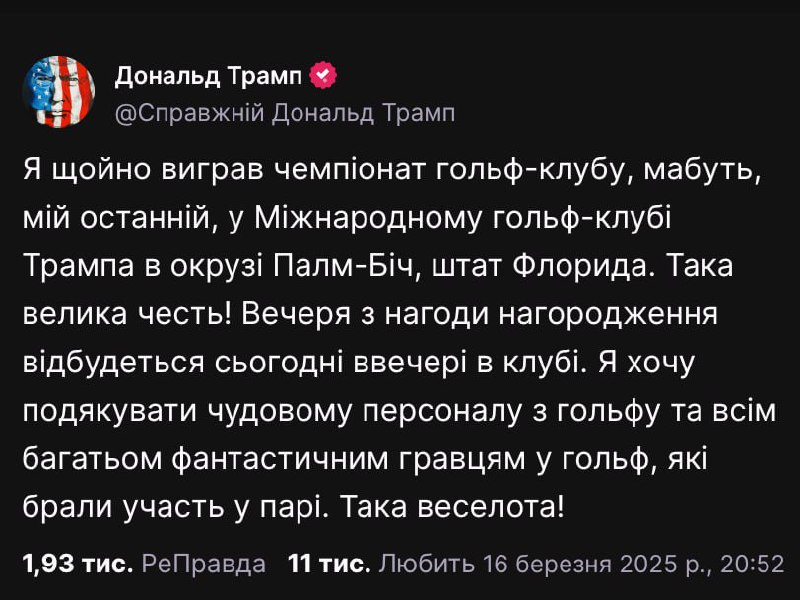Open the Дональд Трамп display name
800x600 pixels.
(x=212, y=75)
